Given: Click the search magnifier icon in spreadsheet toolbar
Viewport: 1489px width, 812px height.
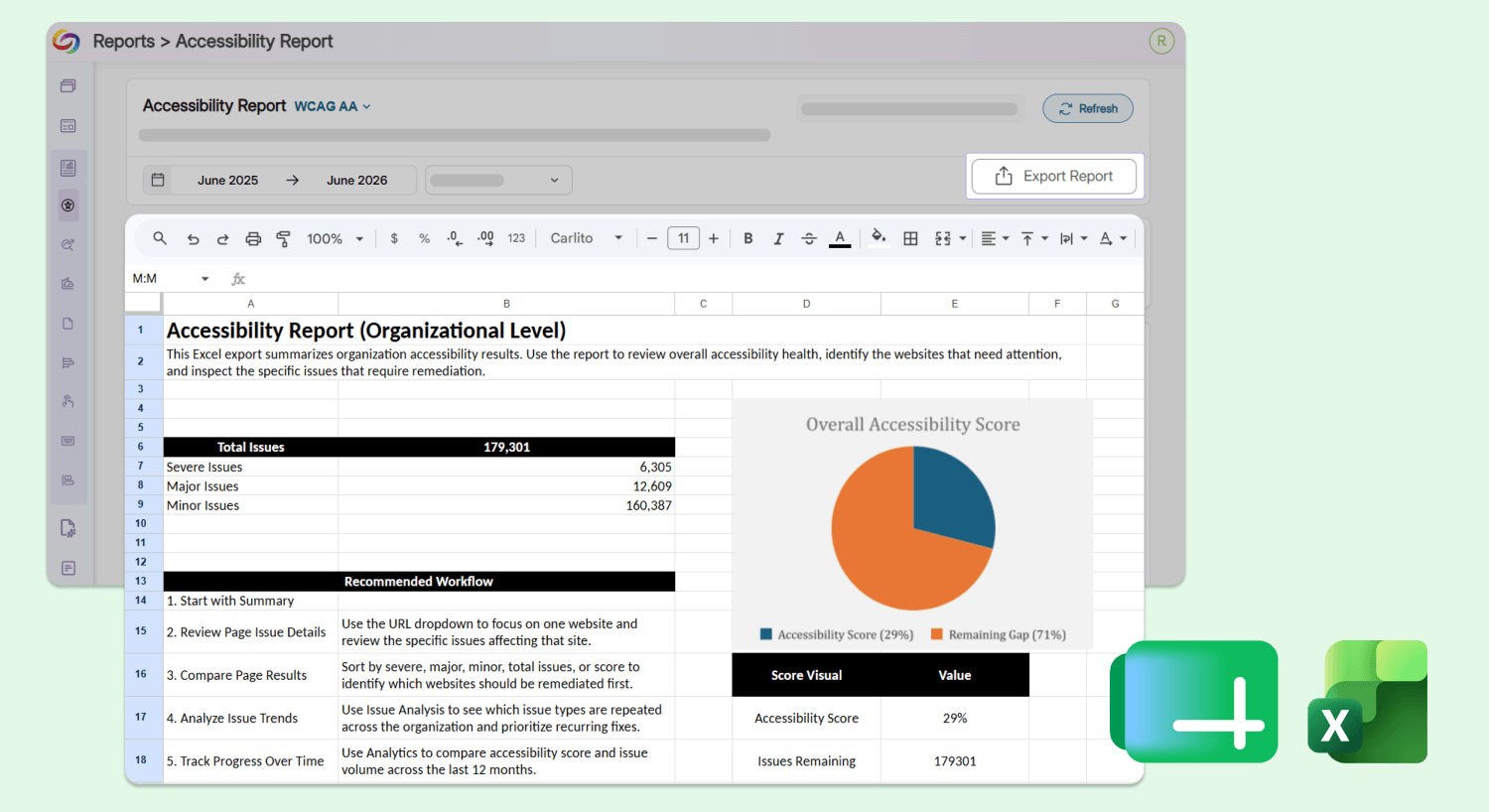Looking at the screenshot, I should 160,238.
